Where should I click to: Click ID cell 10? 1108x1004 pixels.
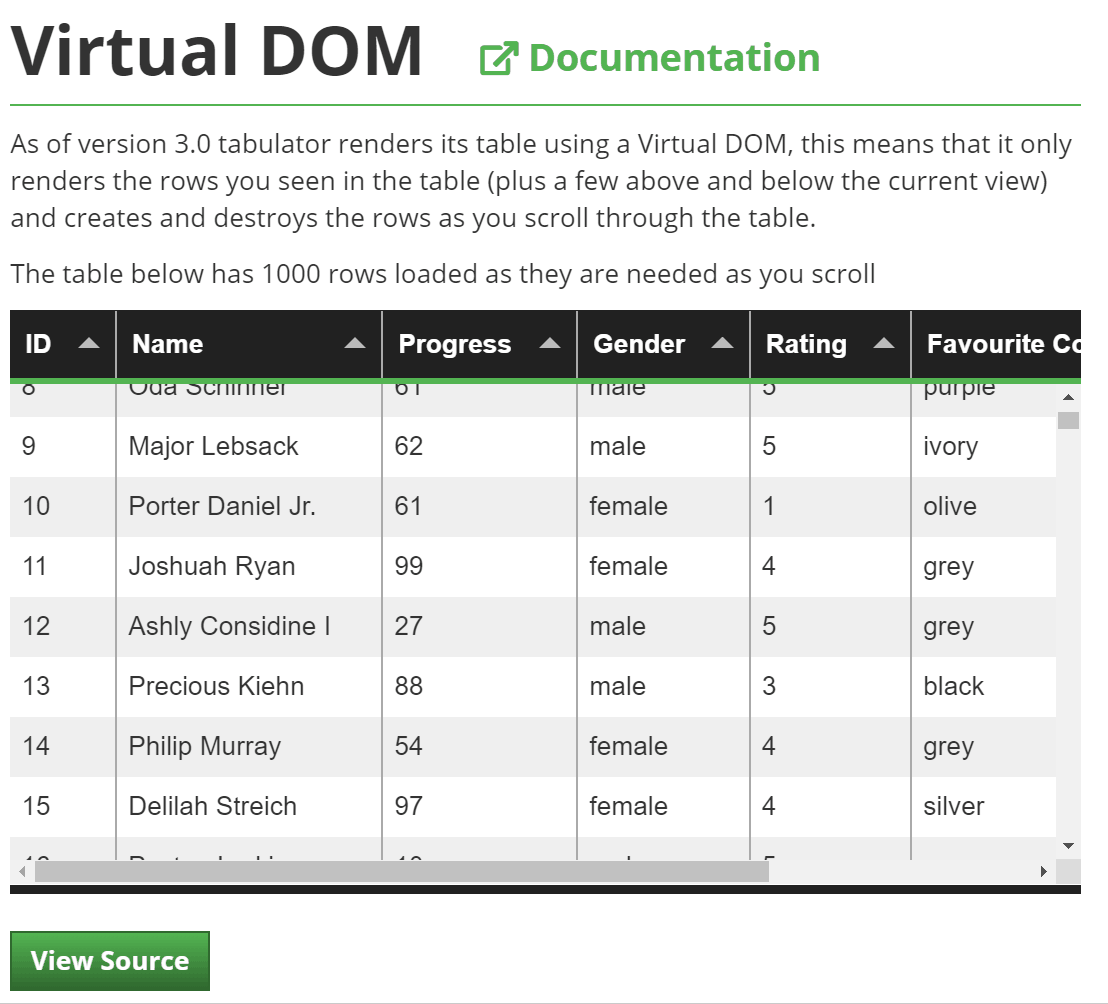[63, 507]
